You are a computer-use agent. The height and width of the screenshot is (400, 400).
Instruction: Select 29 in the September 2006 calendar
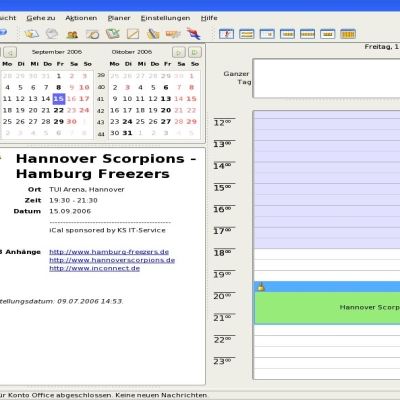(59, 122)
